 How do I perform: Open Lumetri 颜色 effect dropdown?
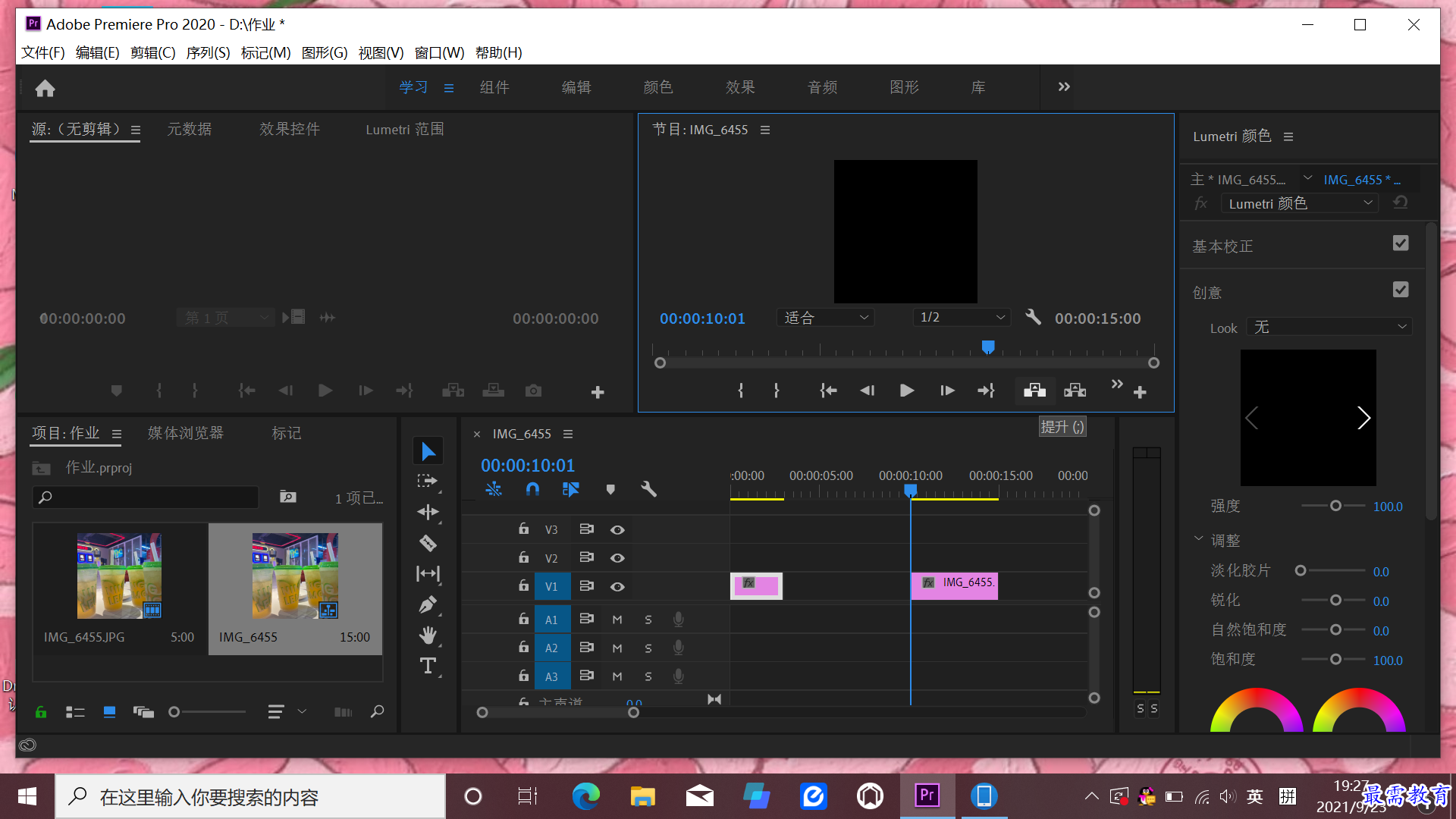1300,203
